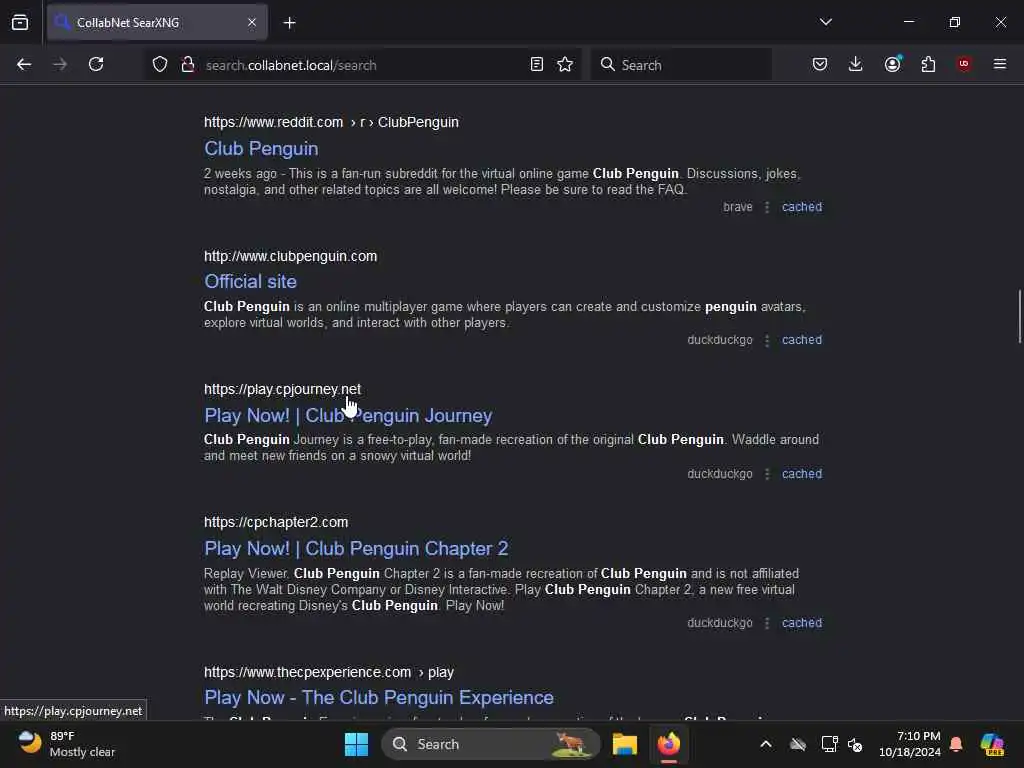Bookmark this page with the star icon

565,64
